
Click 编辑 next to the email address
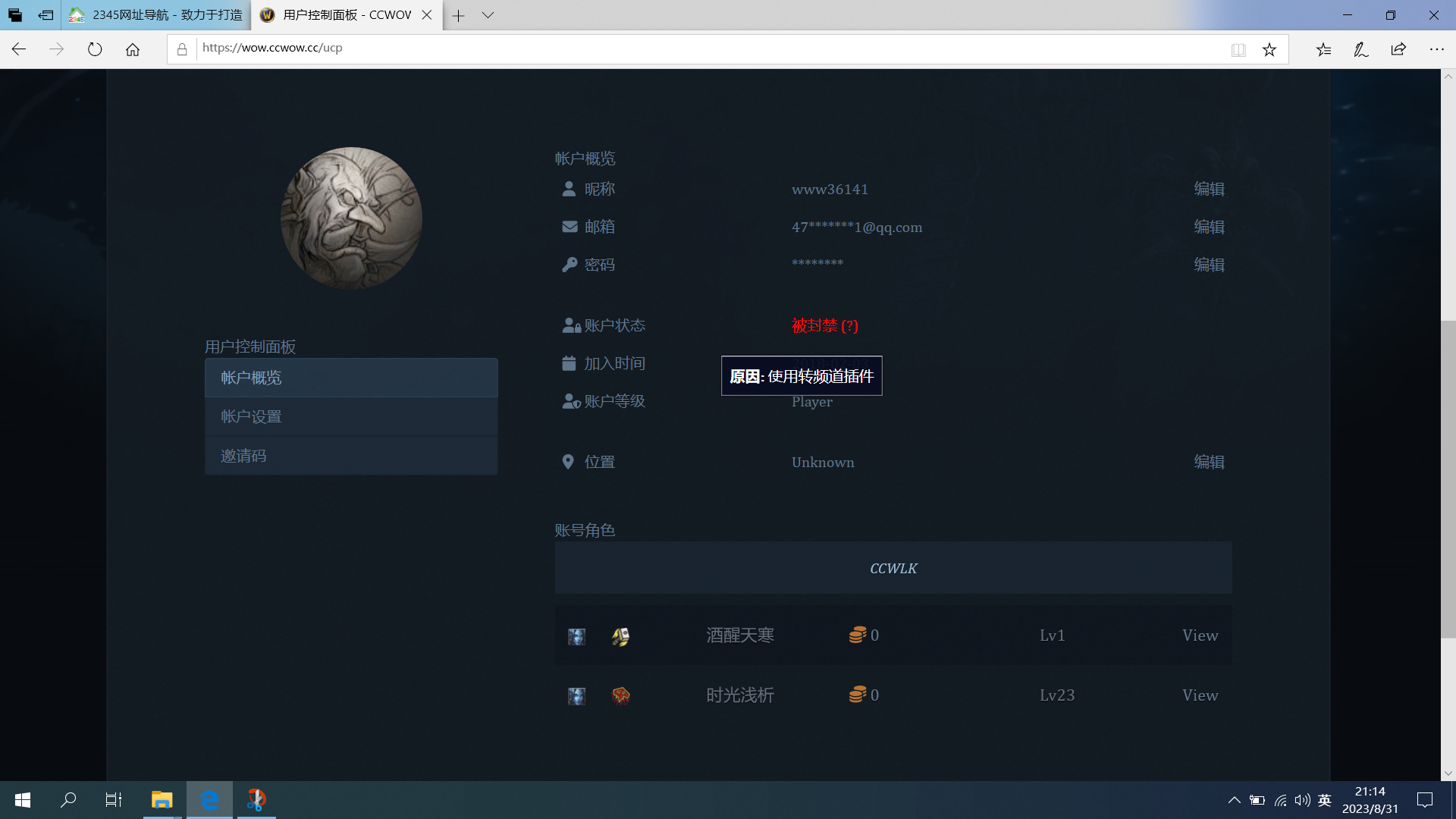1210,227
